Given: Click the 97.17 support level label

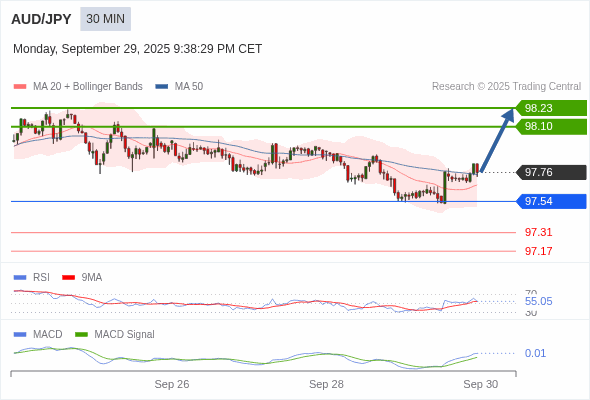Looking at the screenshot, I should point(538,251).
